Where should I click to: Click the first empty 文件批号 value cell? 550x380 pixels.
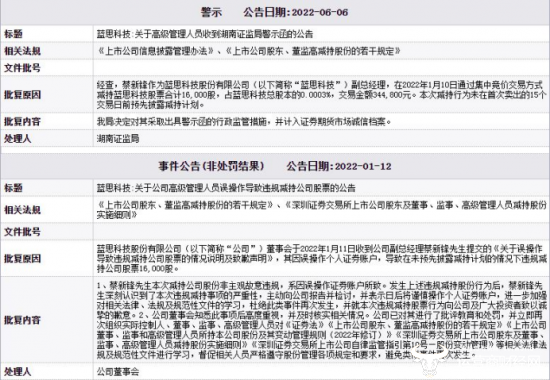tap(321, 68)
